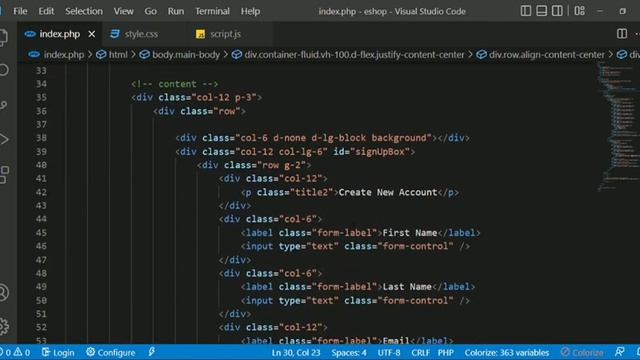The width and height of the screenshot is (640, 360).
Task: Switch to the script.js tab
Action: (225, 34)
